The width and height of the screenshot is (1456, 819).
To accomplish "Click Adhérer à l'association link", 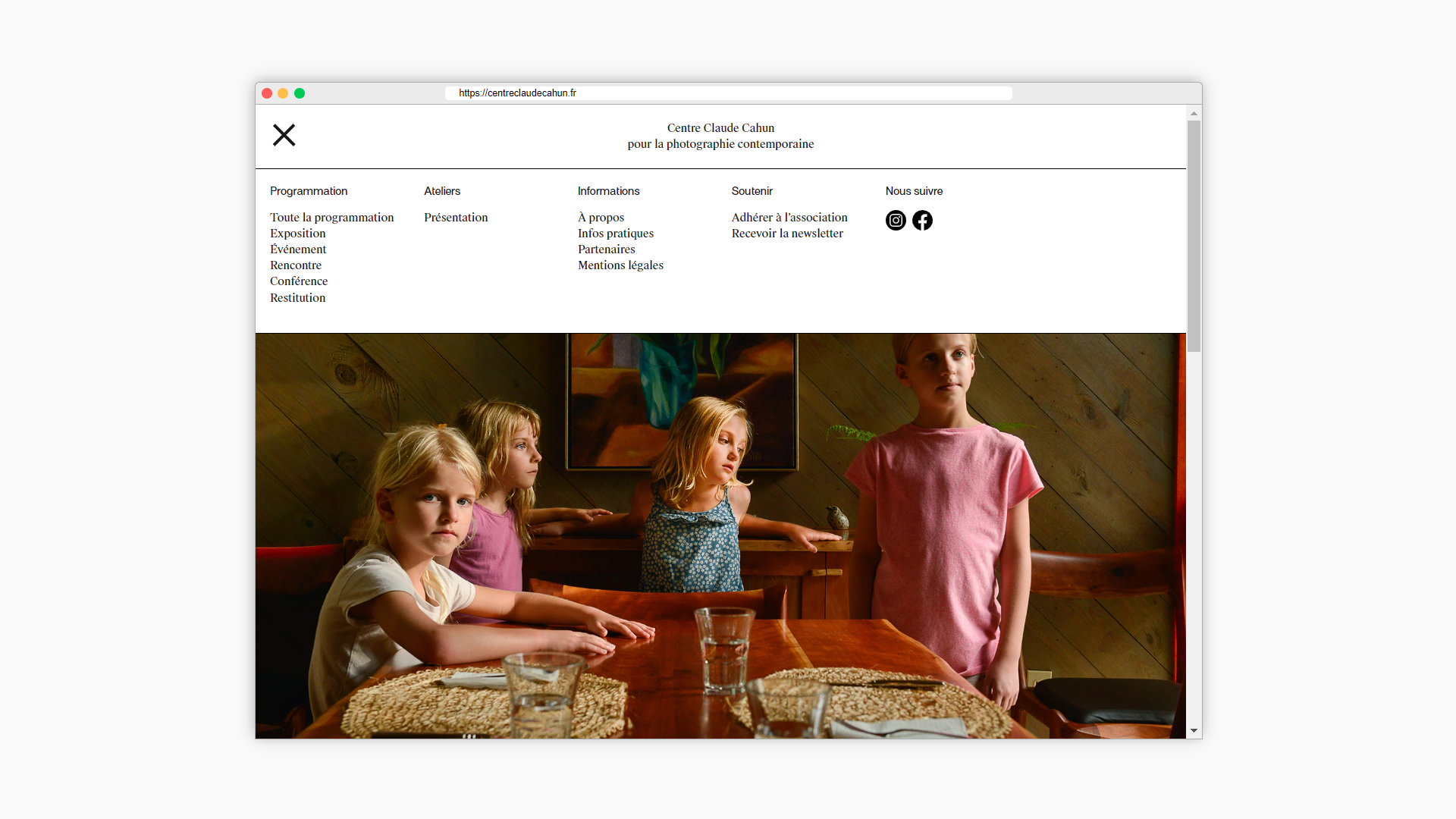I will tap(789, 218).
